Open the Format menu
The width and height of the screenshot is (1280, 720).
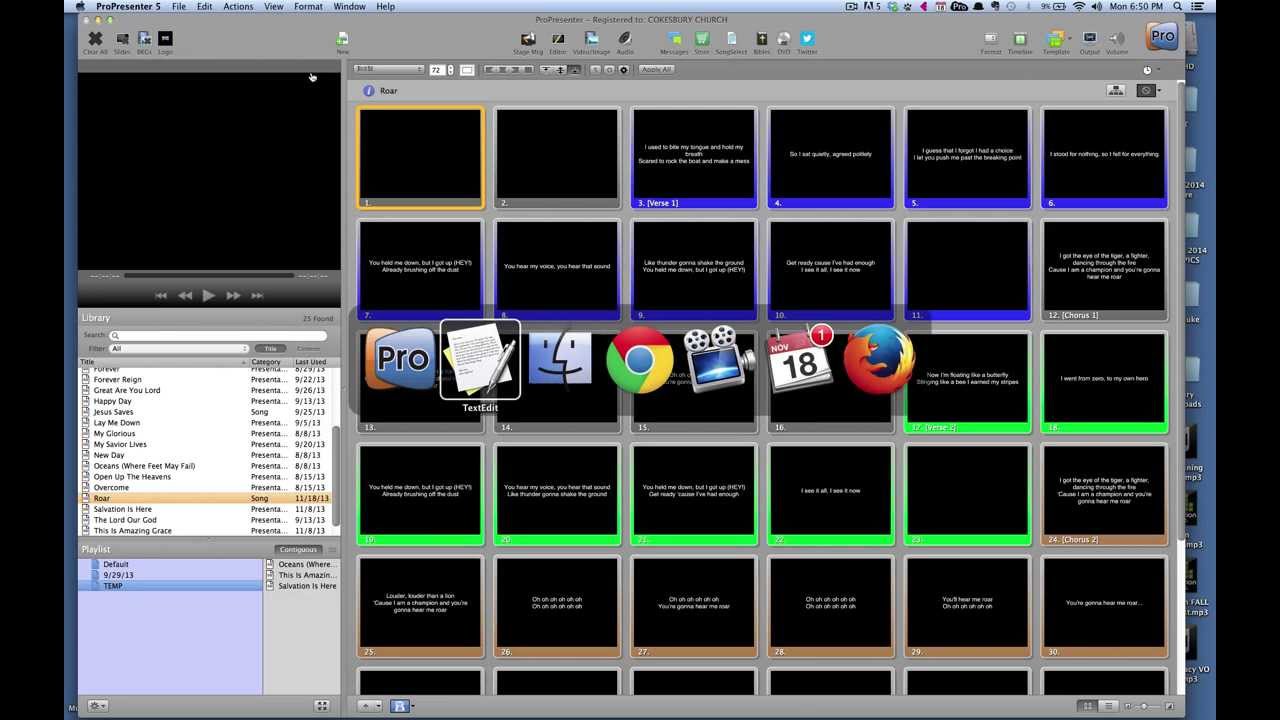point(308,6)
